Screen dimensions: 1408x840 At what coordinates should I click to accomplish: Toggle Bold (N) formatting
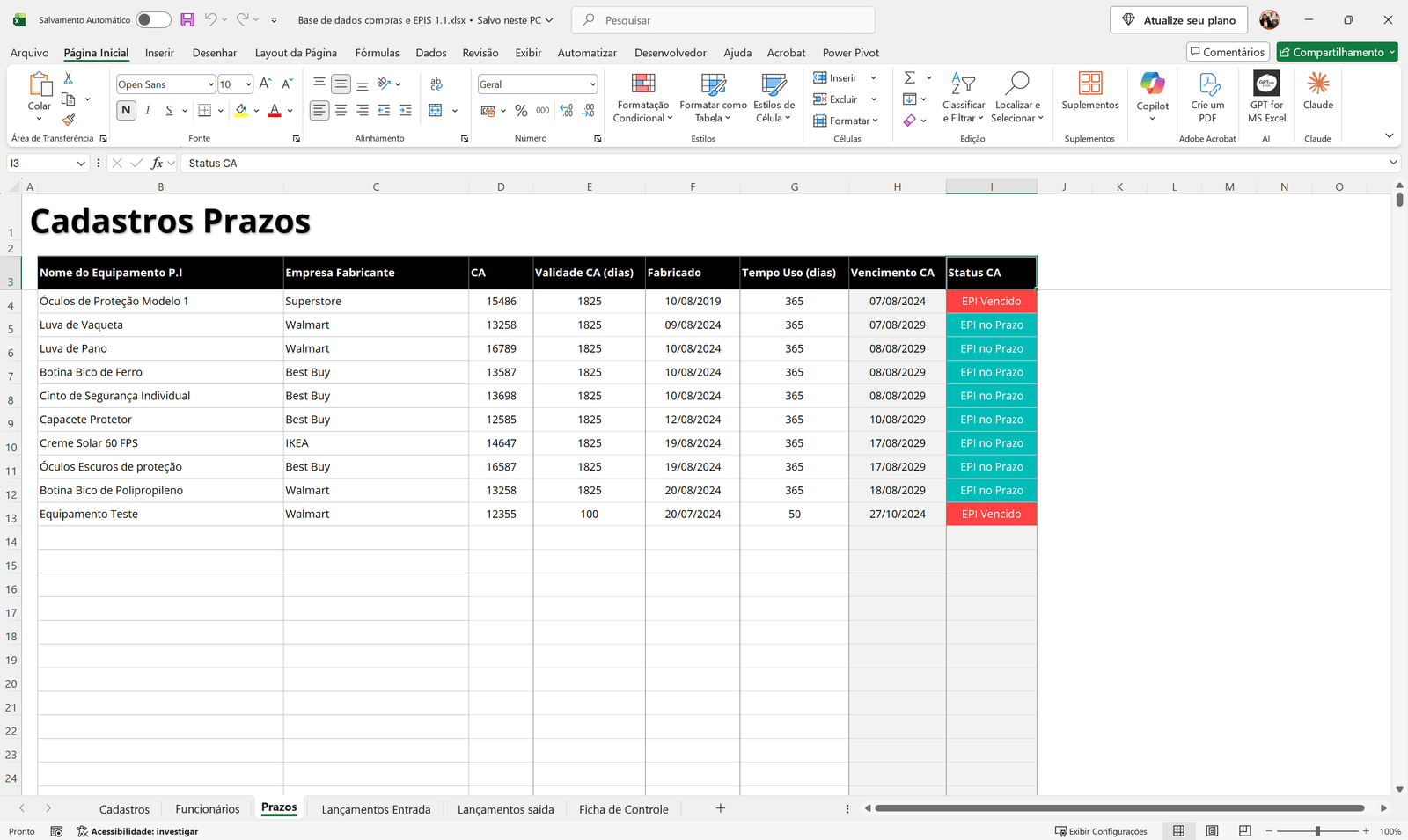pyautogui.click(x=126, y=111)
